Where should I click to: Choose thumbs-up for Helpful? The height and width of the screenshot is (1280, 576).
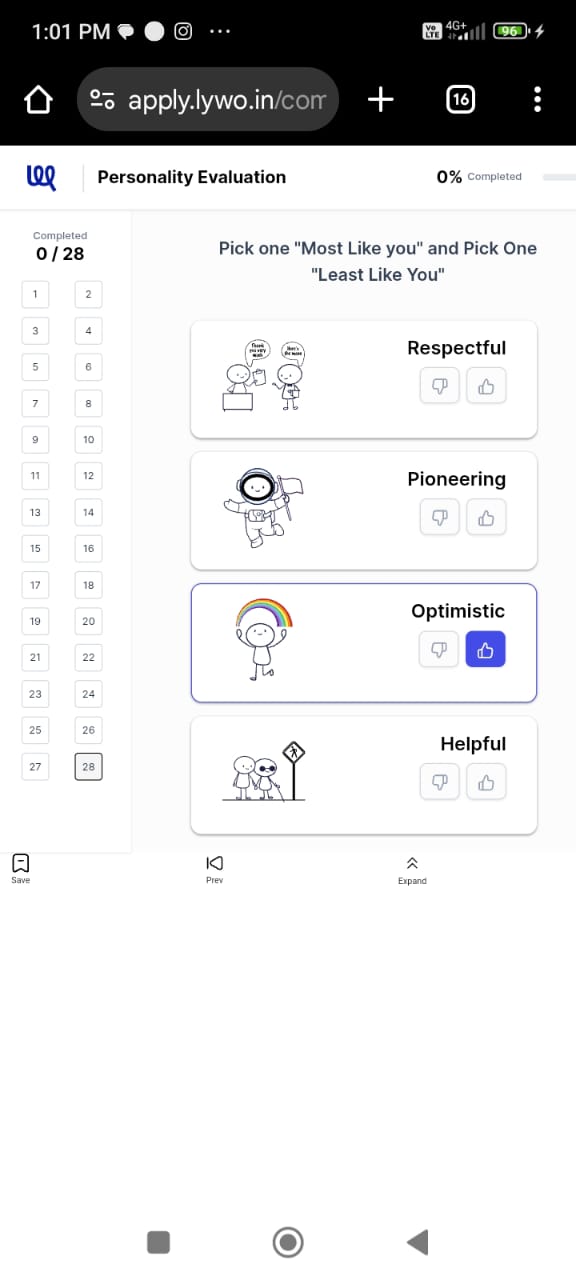[x=486, y=782]
